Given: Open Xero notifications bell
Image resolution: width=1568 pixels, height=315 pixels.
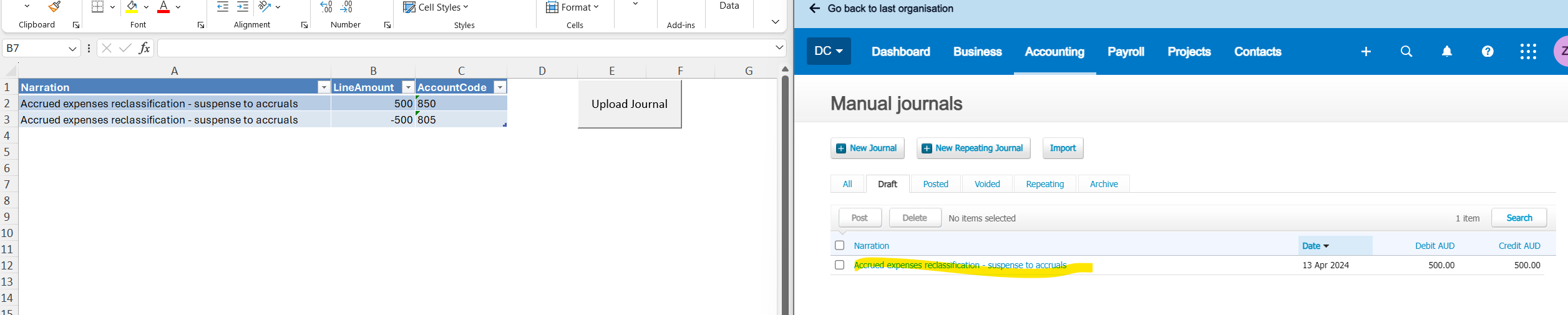Looking at the screenshot, I should click(1446, 52).
